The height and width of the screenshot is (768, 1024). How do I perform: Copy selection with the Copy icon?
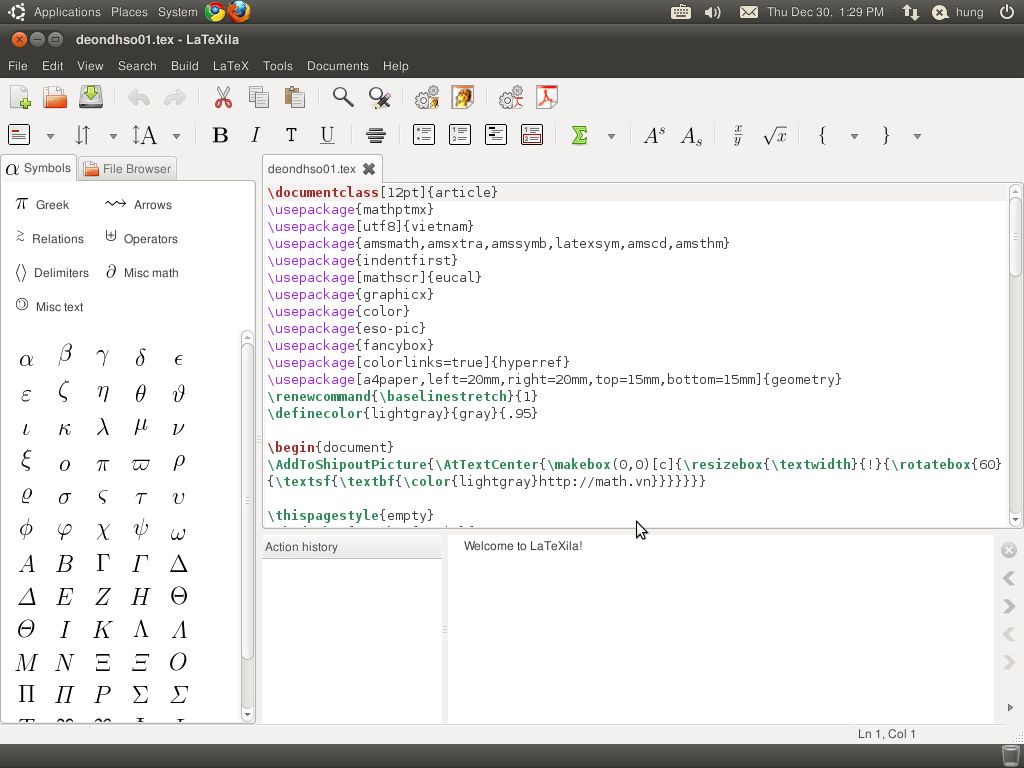point(259,98)
